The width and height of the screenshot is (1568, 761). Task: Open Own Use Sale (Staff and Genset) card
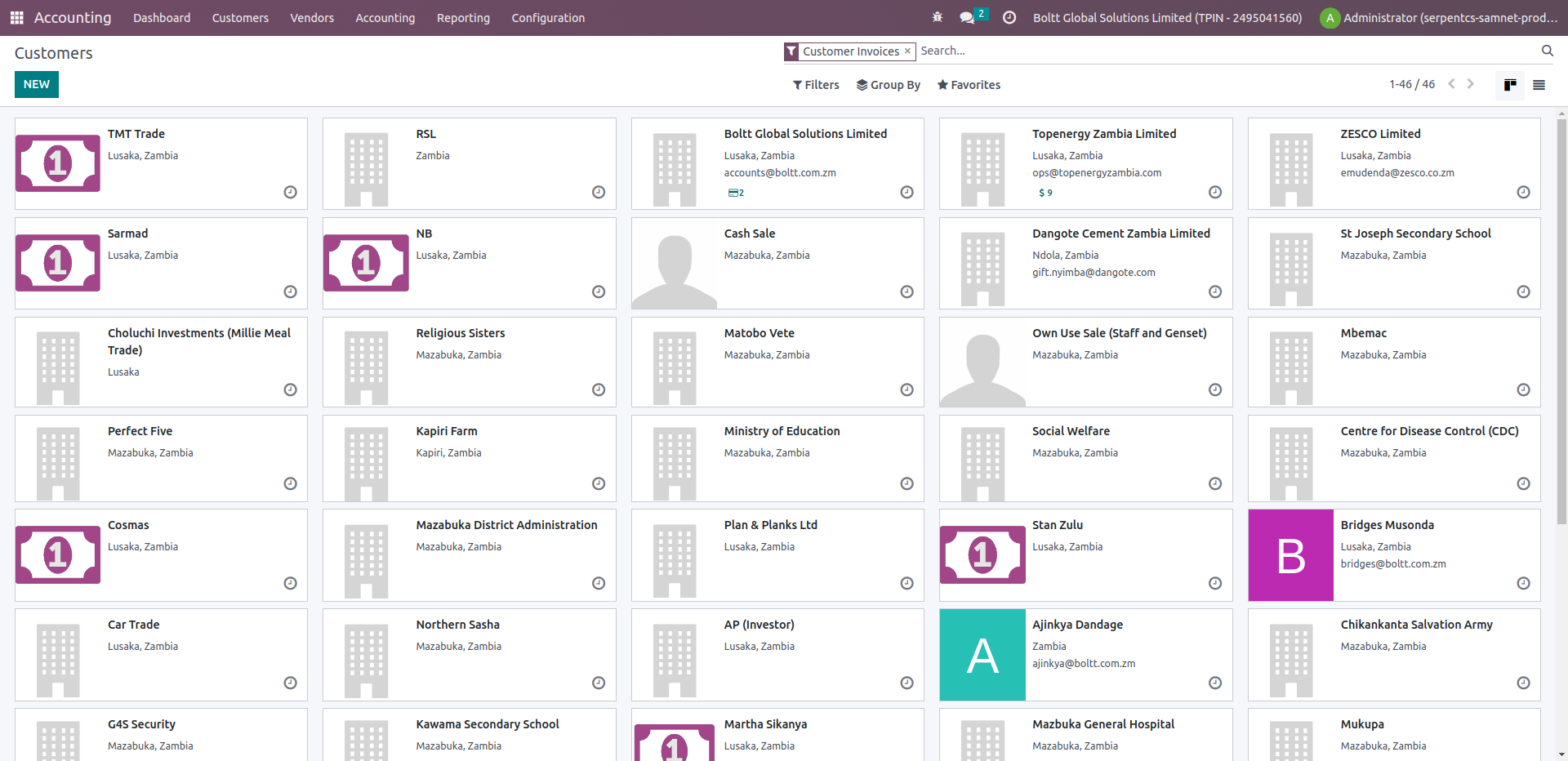(1085, 362)
